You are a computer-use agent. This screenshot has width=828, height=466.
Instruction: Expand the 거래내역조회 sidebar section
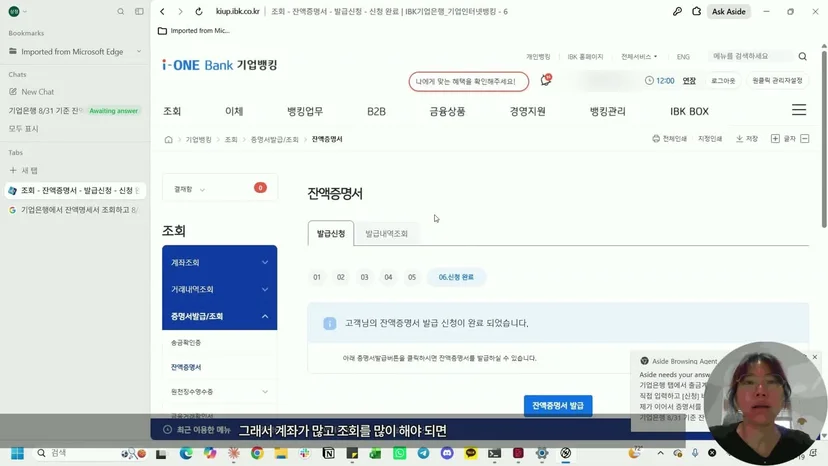[220, 290]
